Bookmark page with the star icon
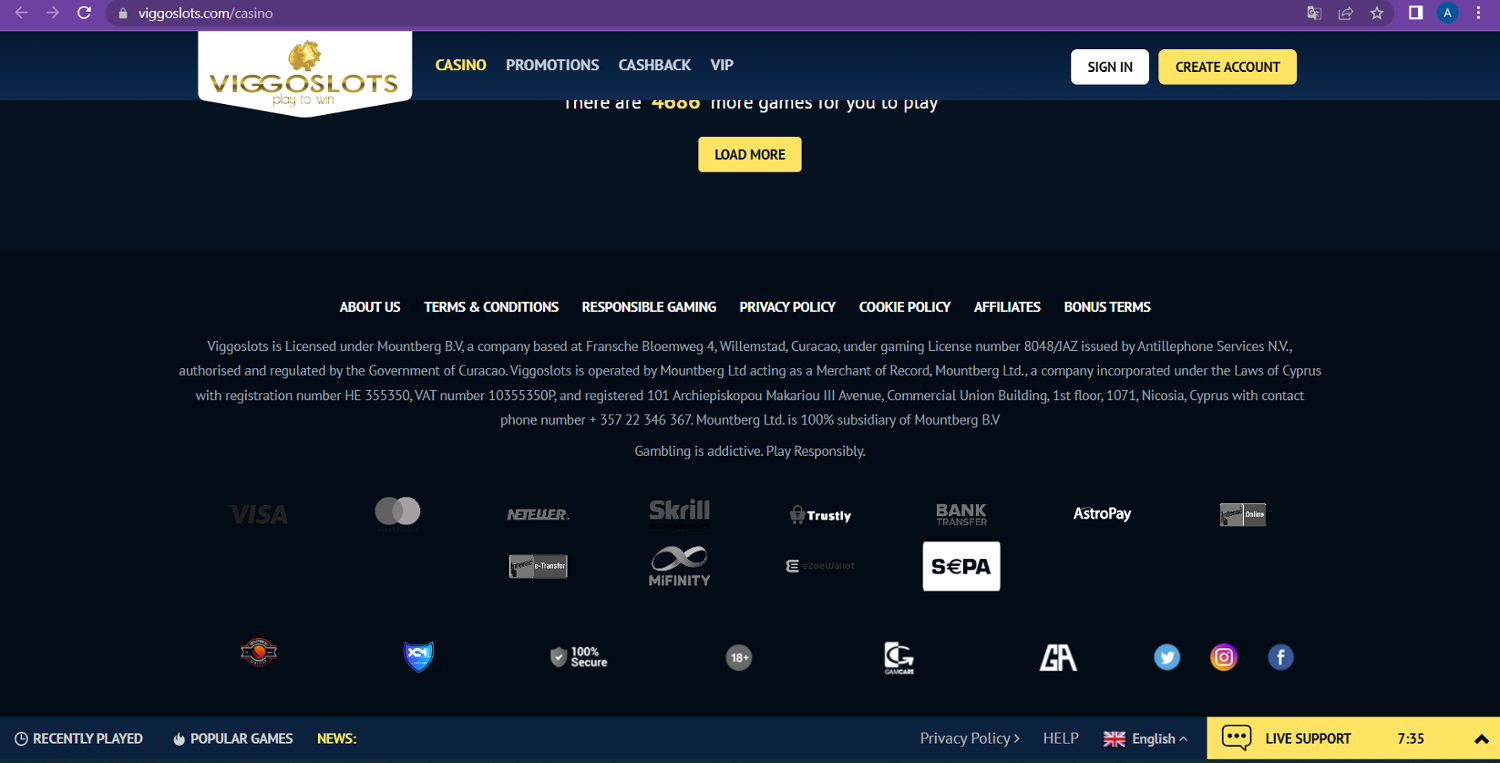 click(1377, 13)
